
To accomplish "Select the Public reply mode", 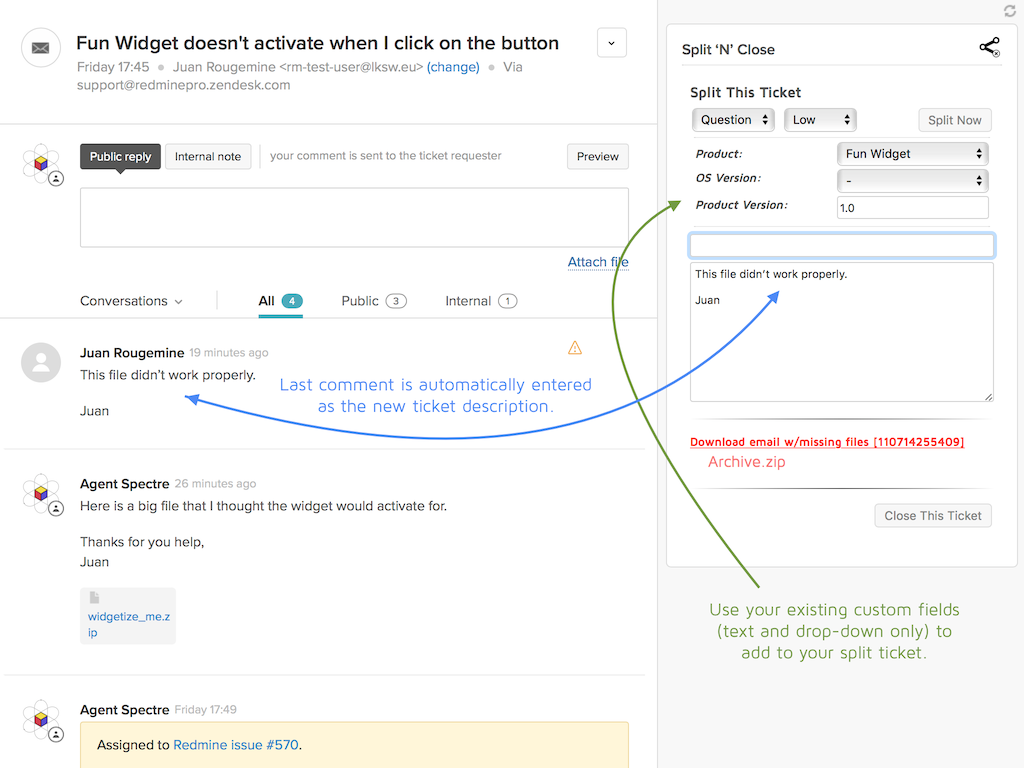I will click(120, 157).
